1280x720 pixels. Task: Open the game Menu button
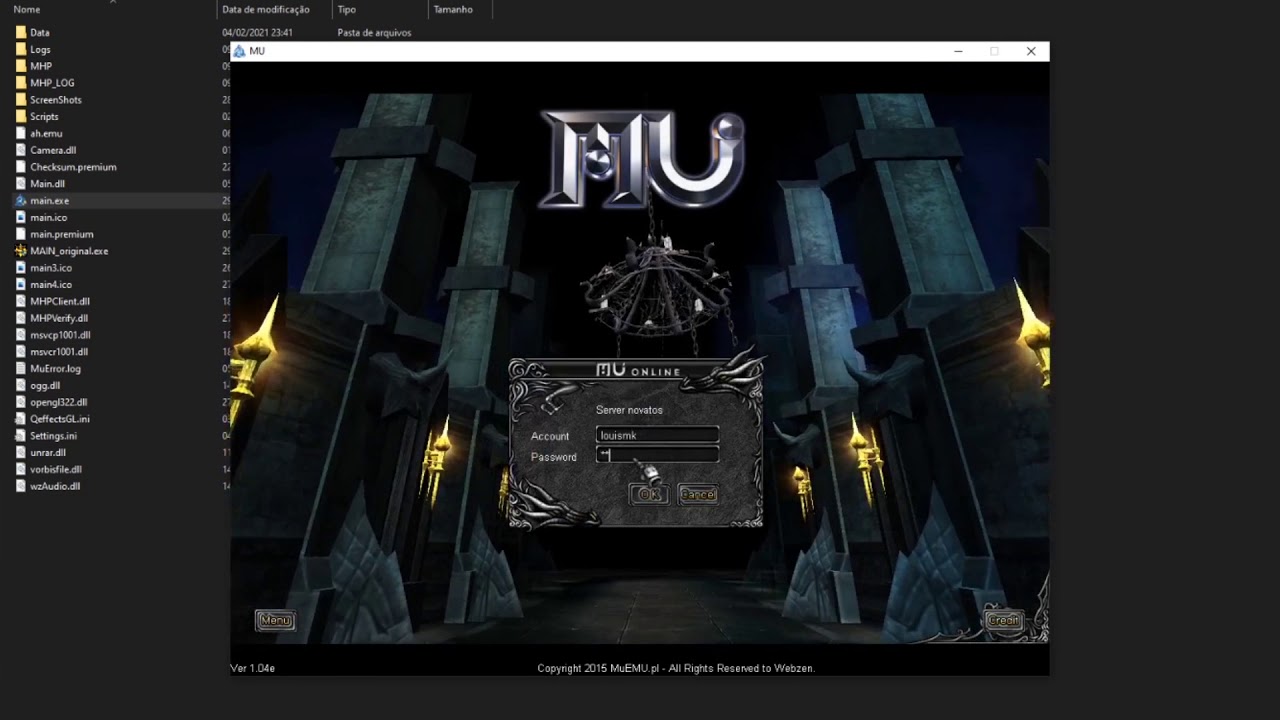pos(275,620)
